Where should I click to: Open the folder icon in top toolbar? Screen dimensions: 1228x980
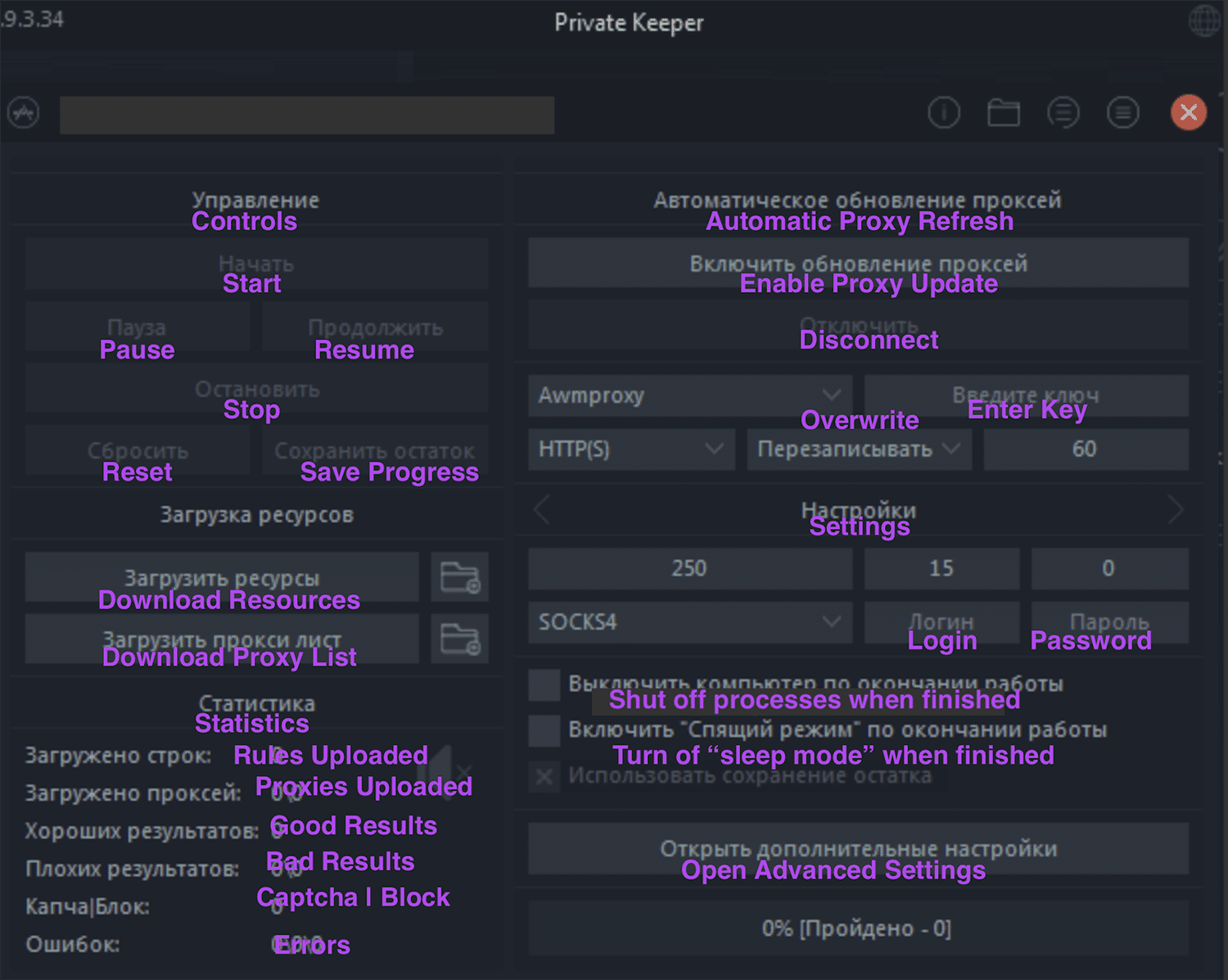[1003, 112]
